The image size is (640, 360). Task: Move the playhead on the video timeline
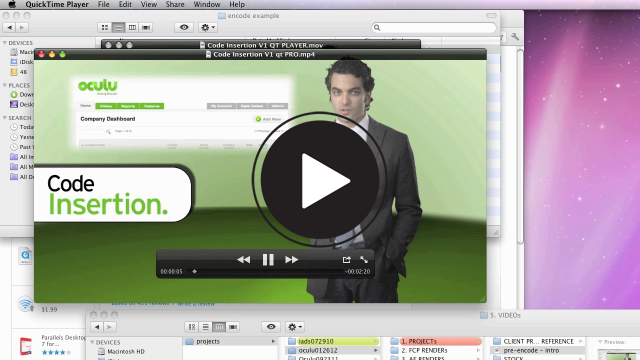[x=195, y=271]
